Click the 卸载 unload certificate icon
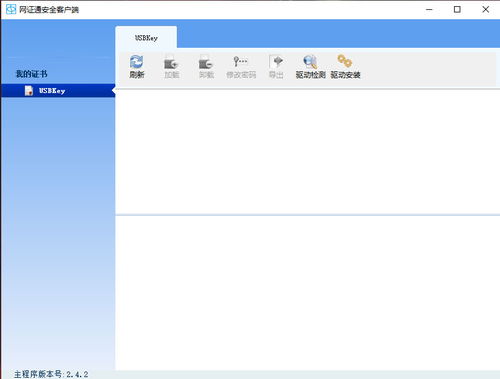Viewport: 500px width, 379px height. coord(206,62)
